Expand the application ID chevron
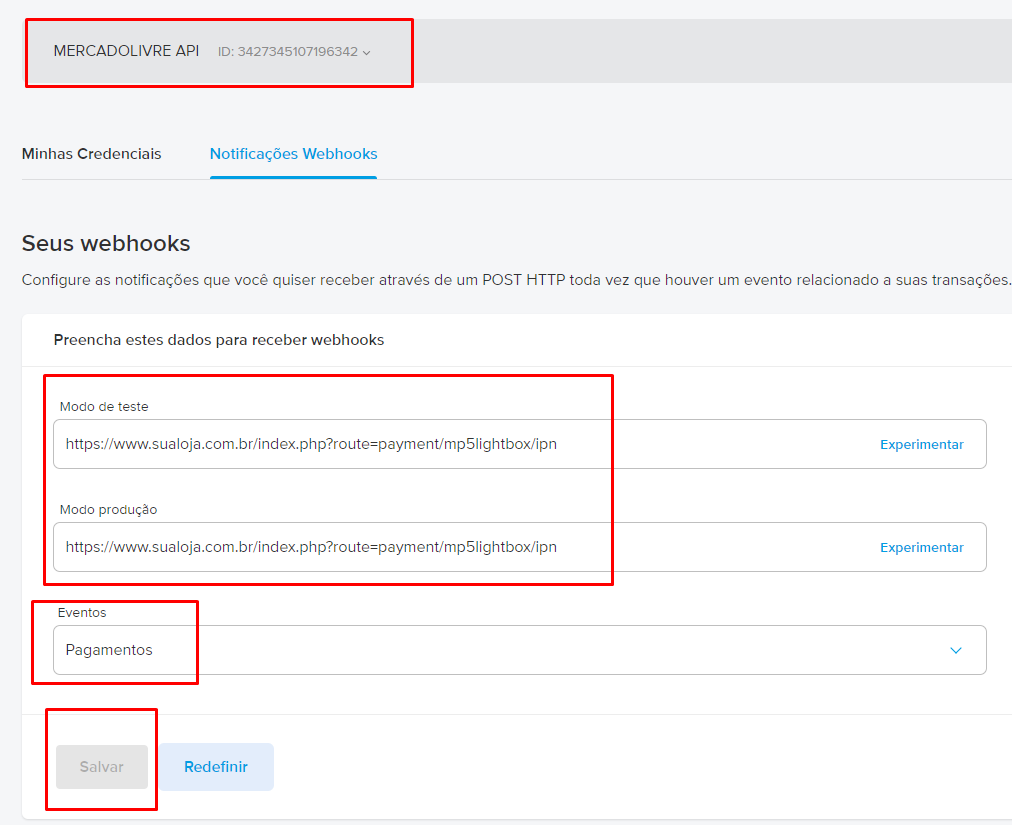The height and width of the screenshot is (825, 1012). [367, 52]
